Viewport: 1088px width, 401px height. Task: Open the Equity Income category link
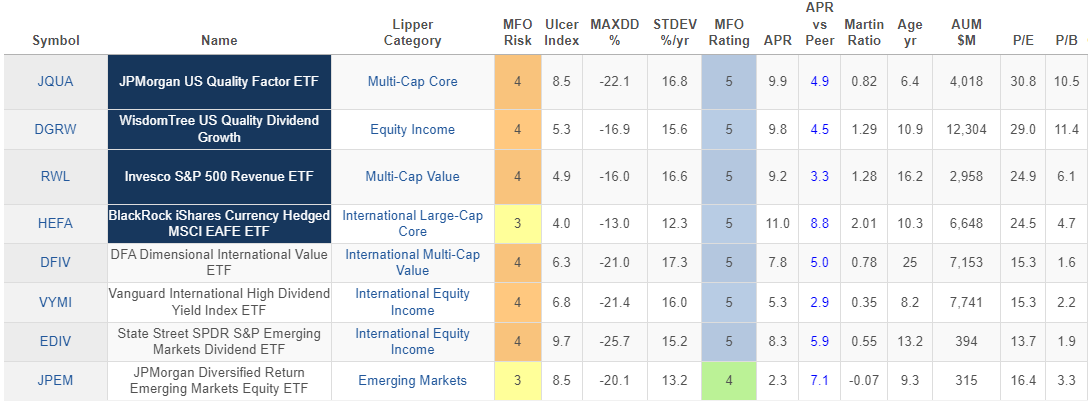[412, 129]
